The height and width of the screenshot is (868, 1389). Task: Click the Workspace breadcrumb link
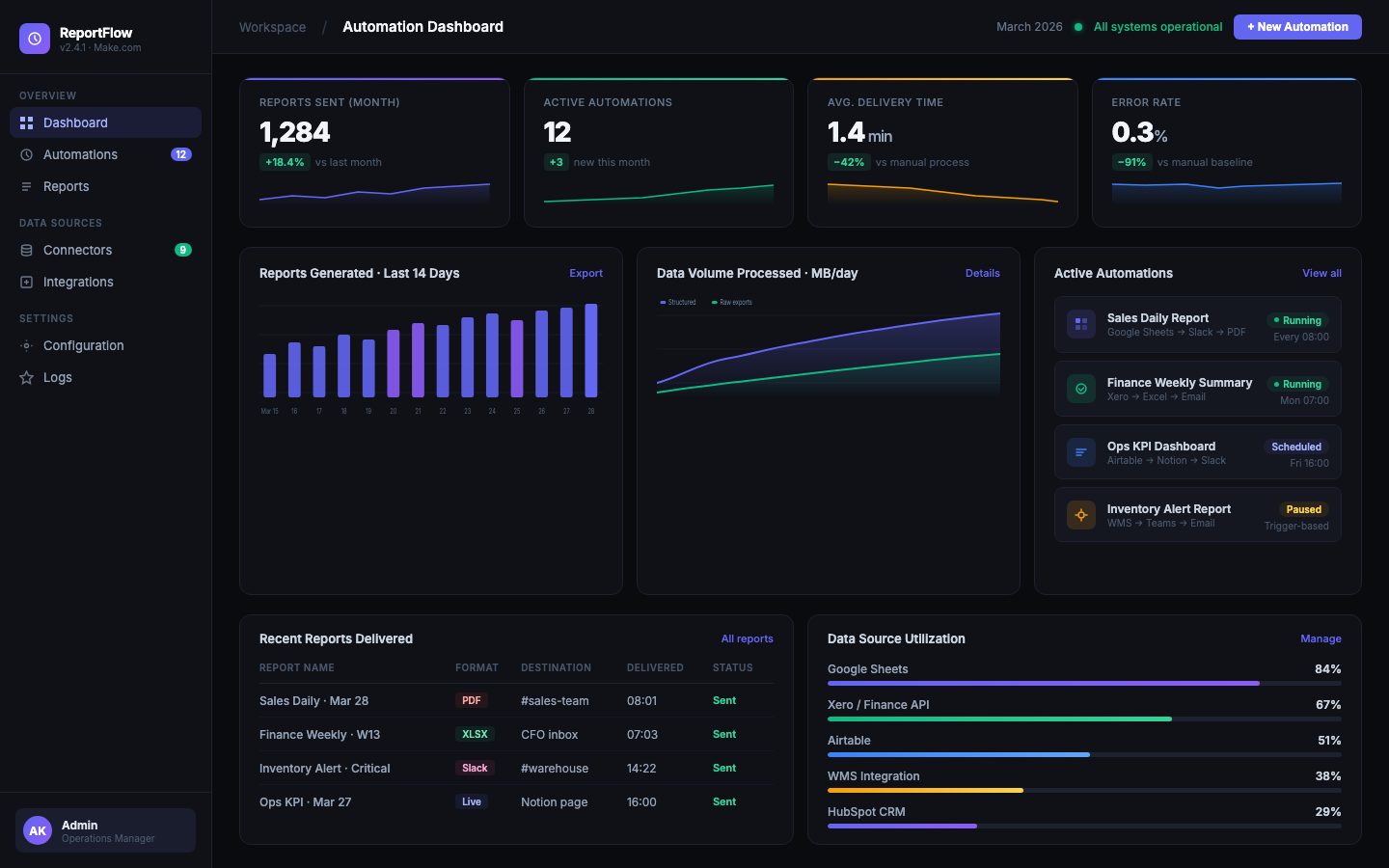pyautogui.click(x=272, y=27)
